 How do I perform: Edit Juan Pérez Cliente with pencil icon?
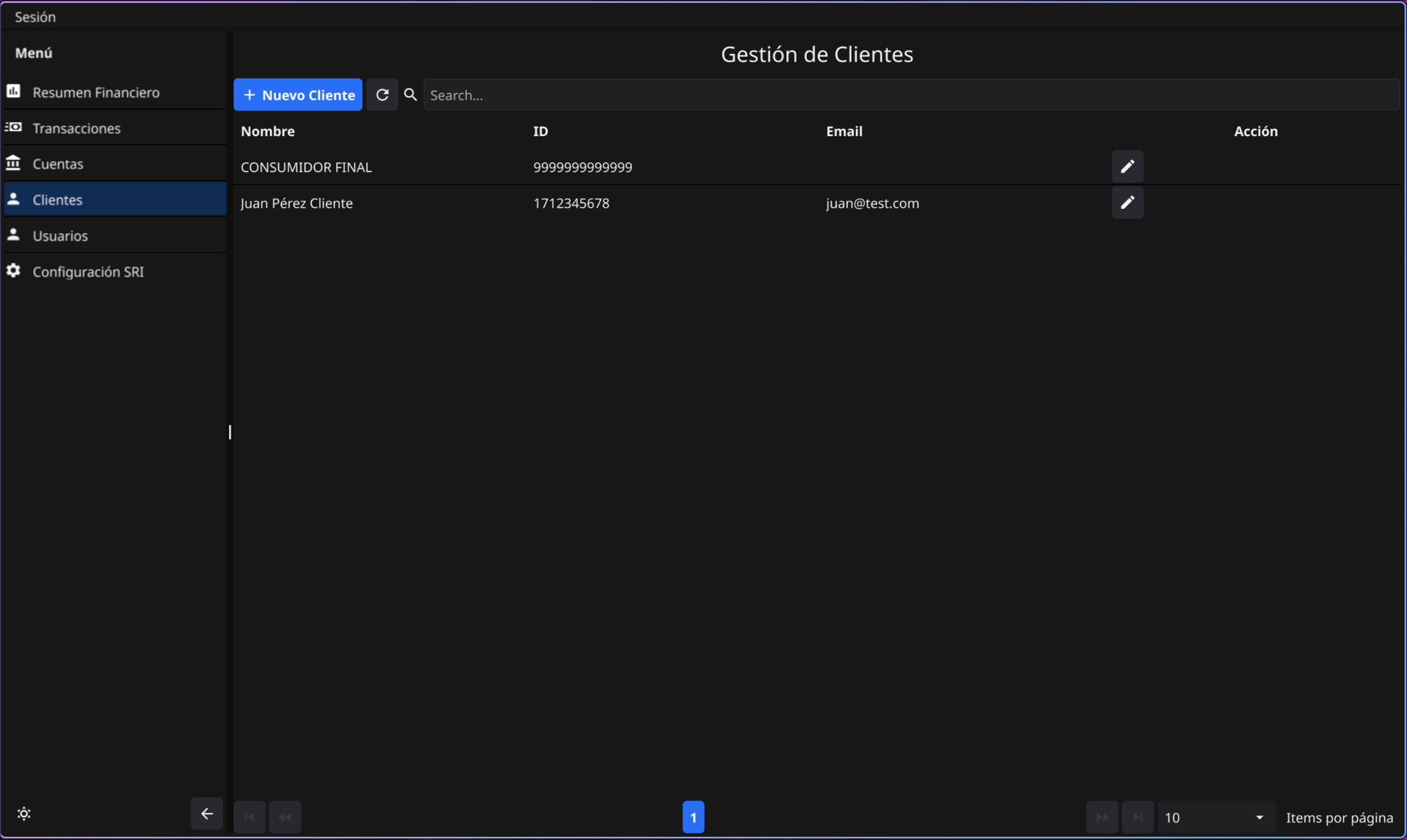(1127, 203)
